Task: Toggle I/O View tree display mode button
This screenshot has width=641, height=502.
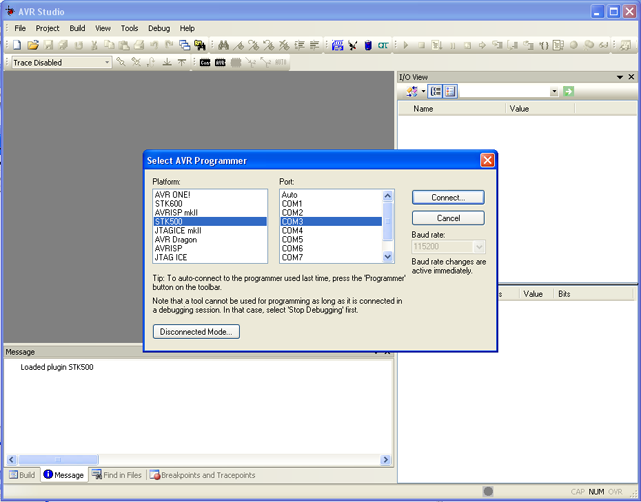Action: 436,91
